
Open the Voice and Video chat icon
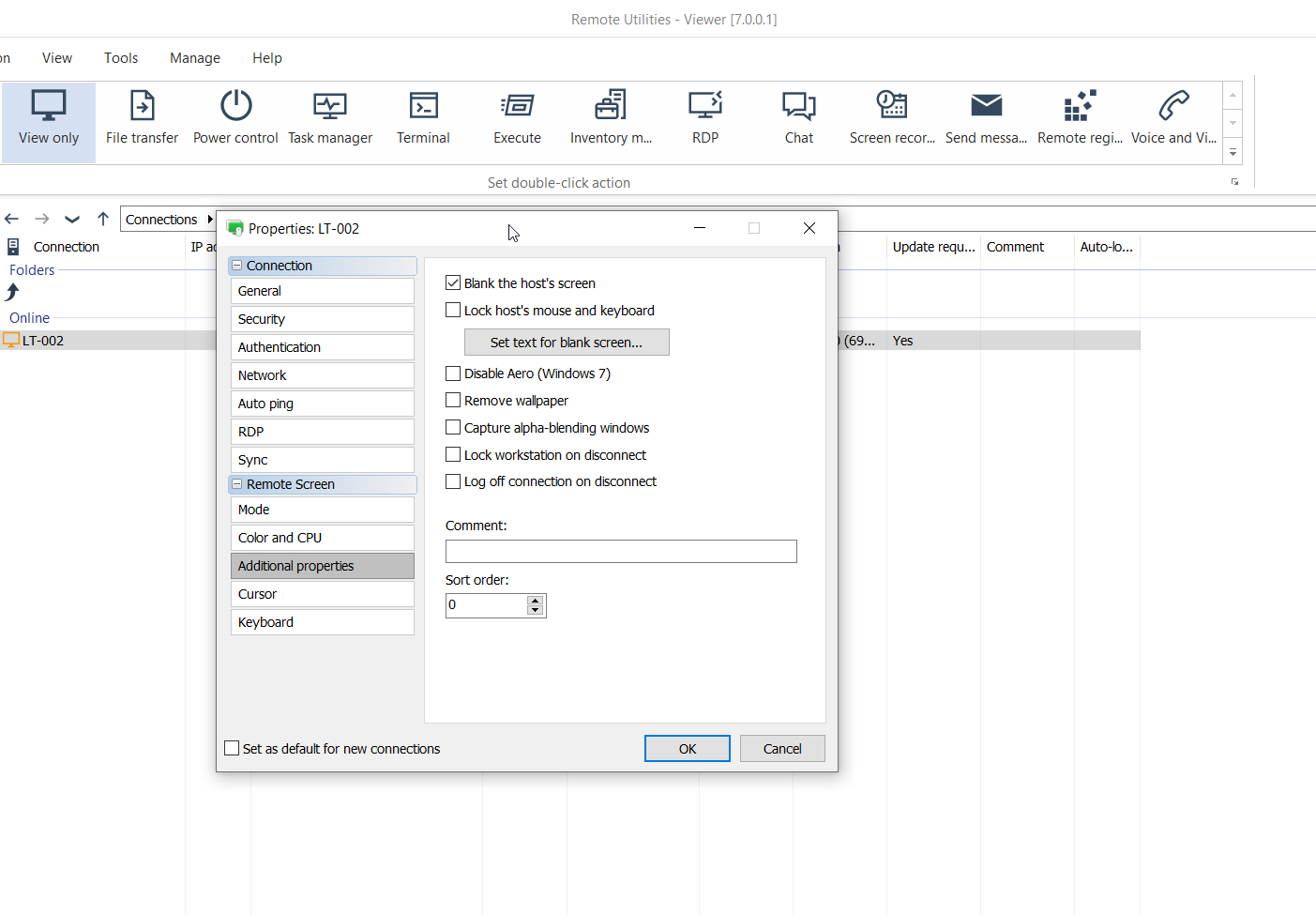tap(1173, 117)
